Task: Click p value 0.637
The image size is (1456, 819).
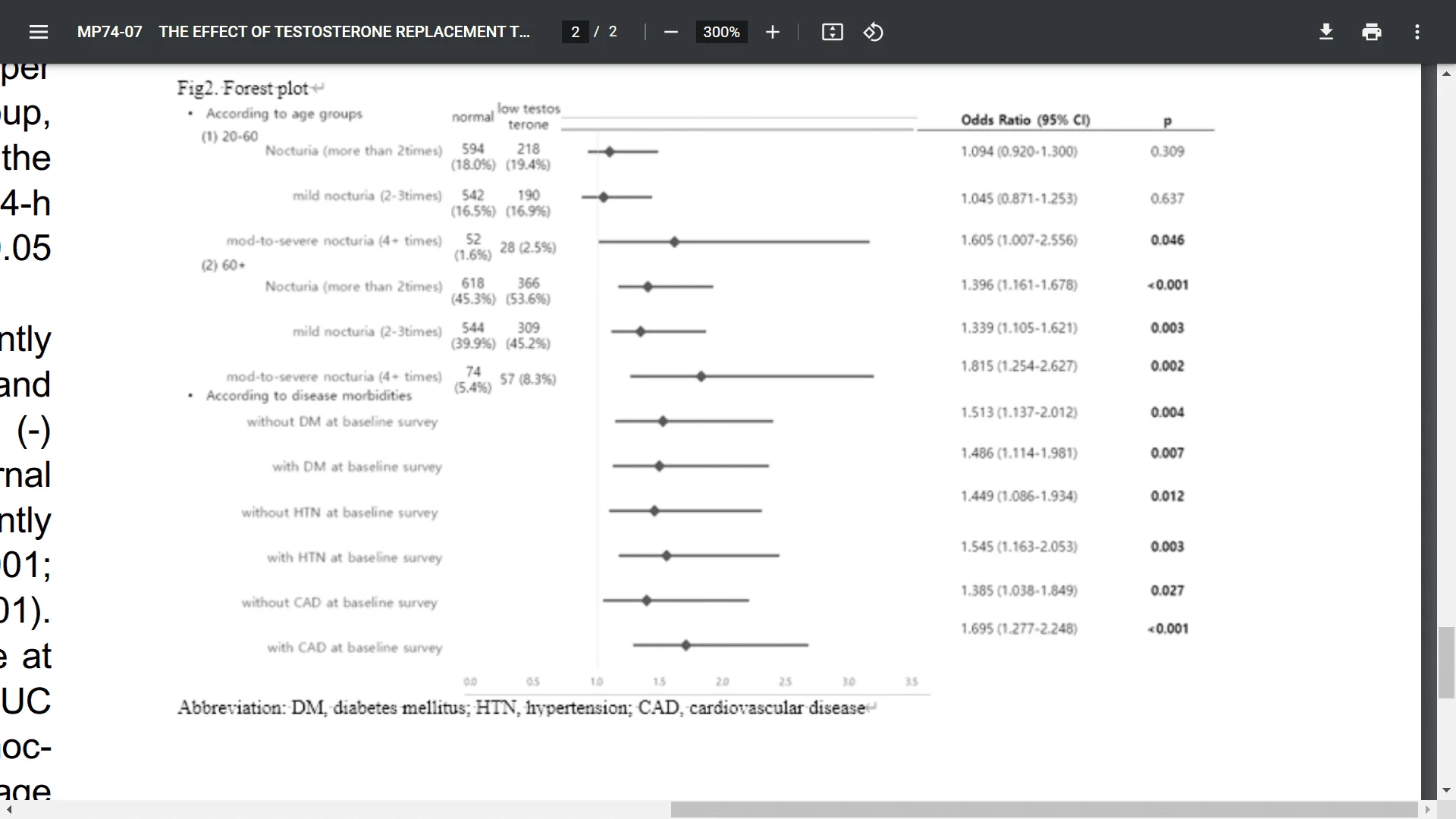Action: [1166, 198]
